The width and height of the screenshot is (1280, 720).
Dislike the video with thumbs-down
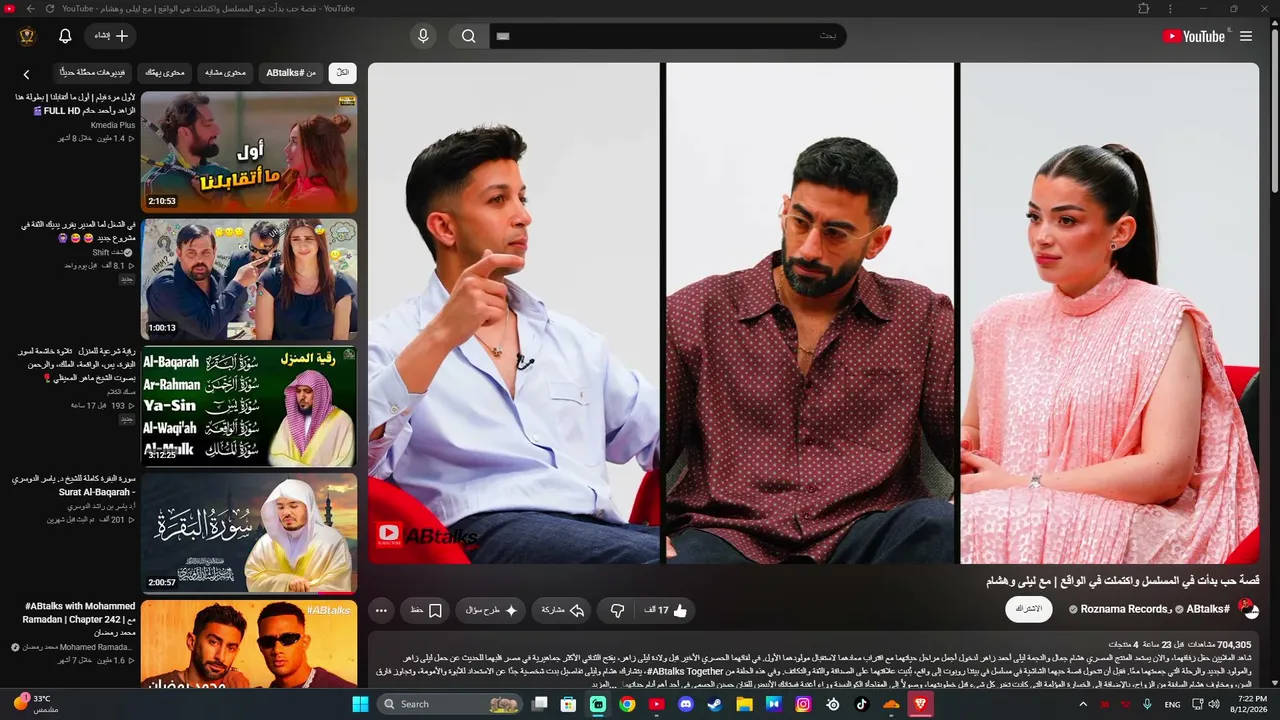pyautogui.click(x=617, y=610)
